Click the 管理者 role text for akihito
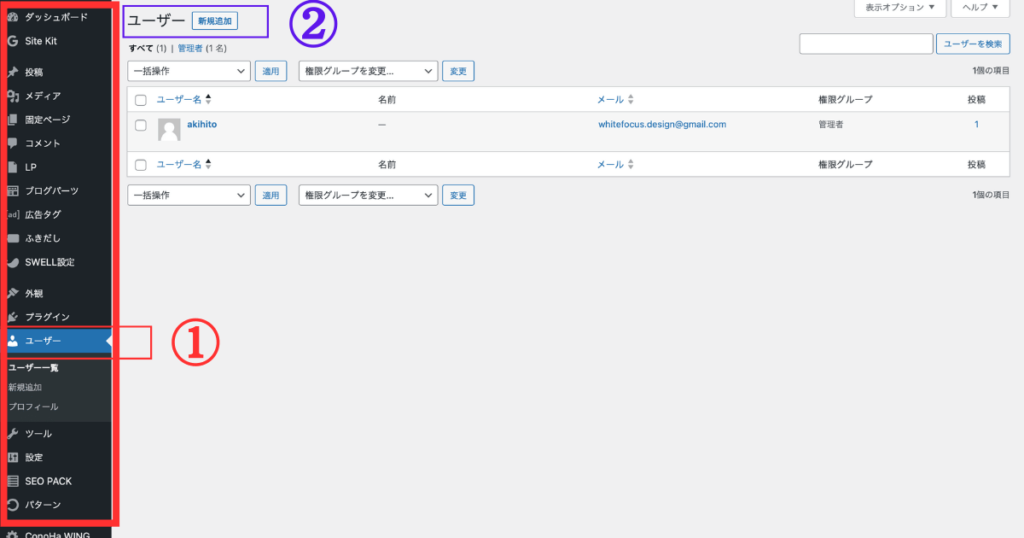This screenshot has width=1024, height=538. coord(831,124)
